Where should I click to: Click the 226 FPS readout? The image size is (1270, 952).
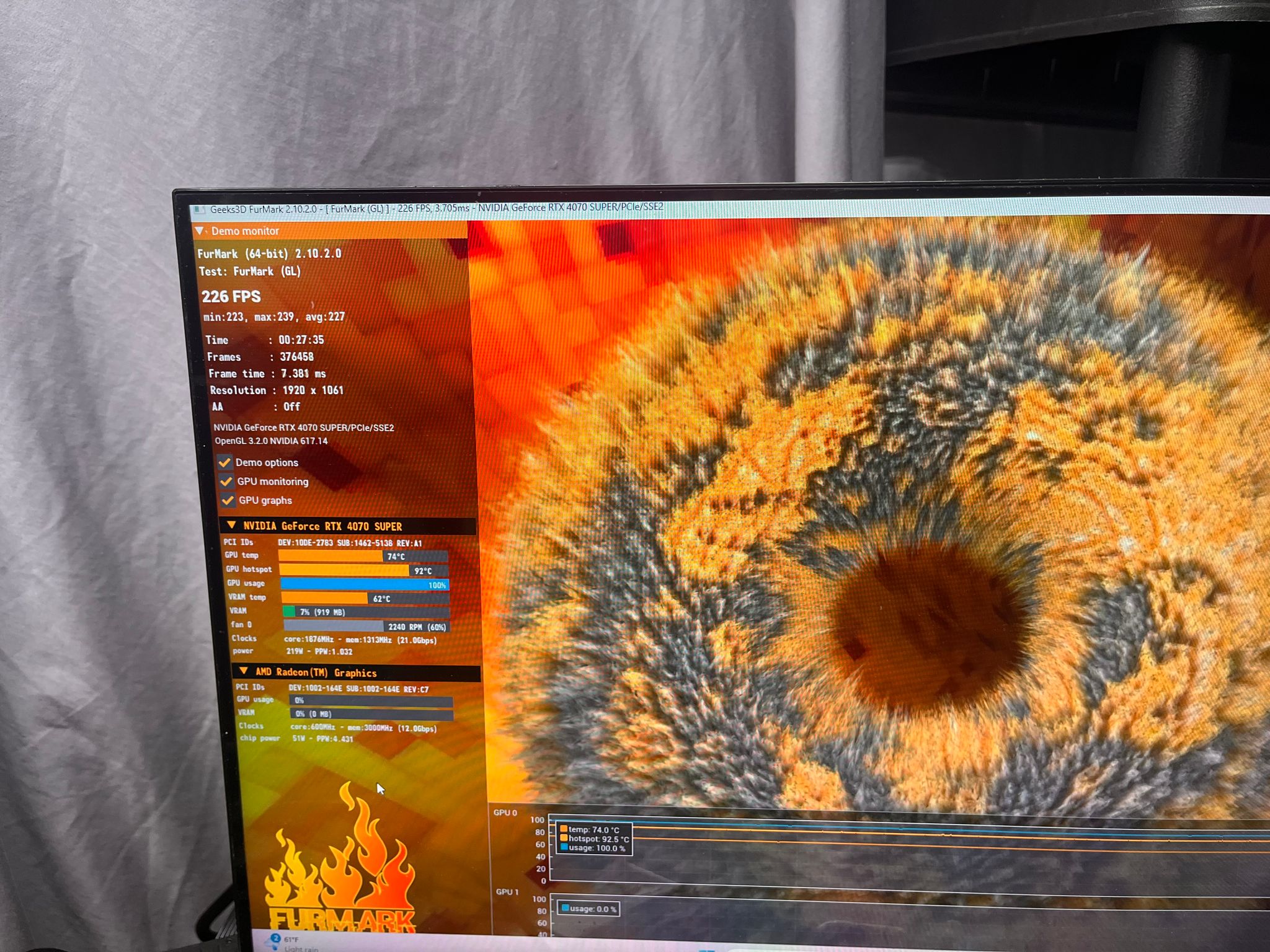pos(231,296)
